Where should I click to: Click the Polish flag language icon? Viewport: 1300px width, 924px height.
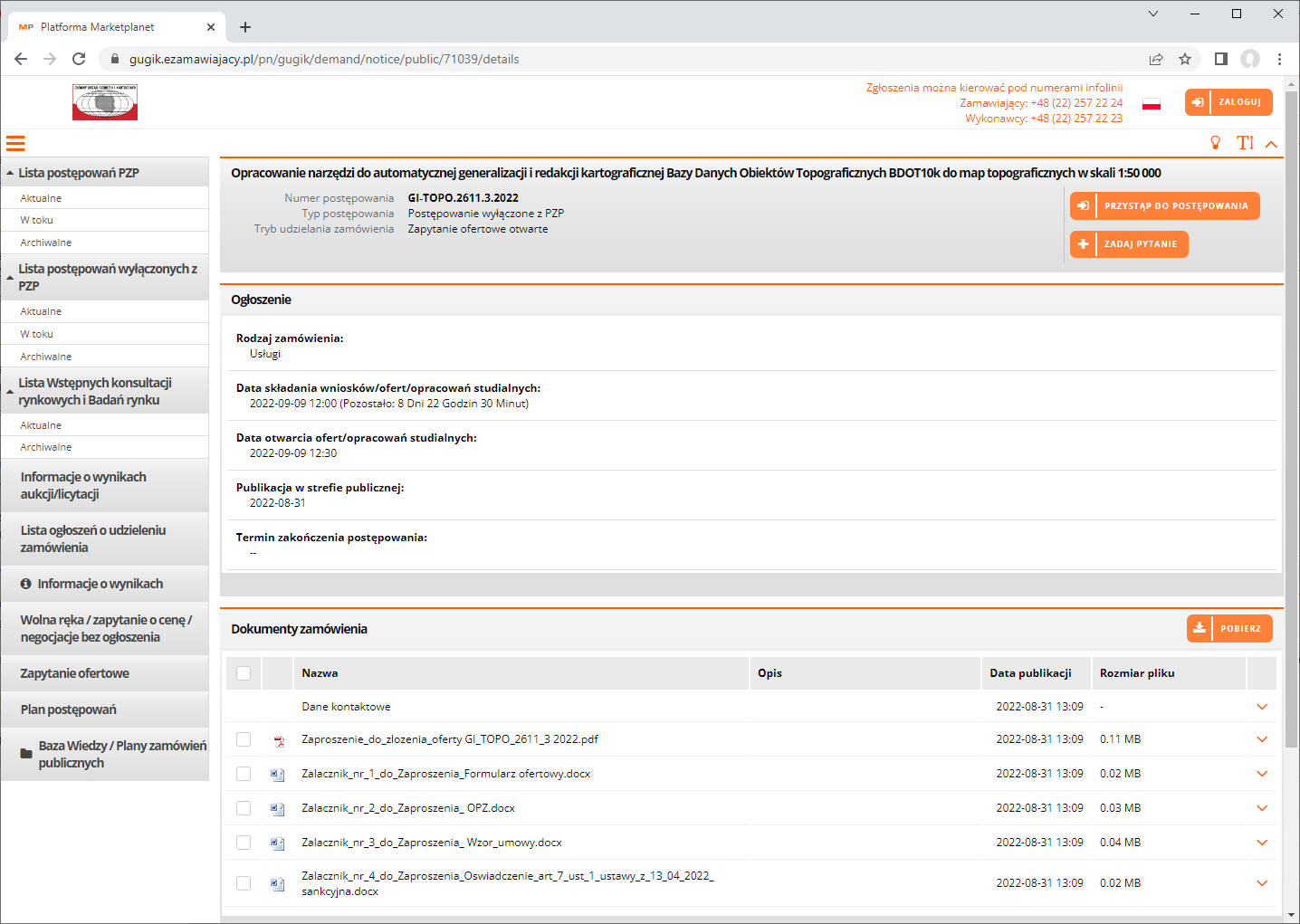[x=1151, y=104]
